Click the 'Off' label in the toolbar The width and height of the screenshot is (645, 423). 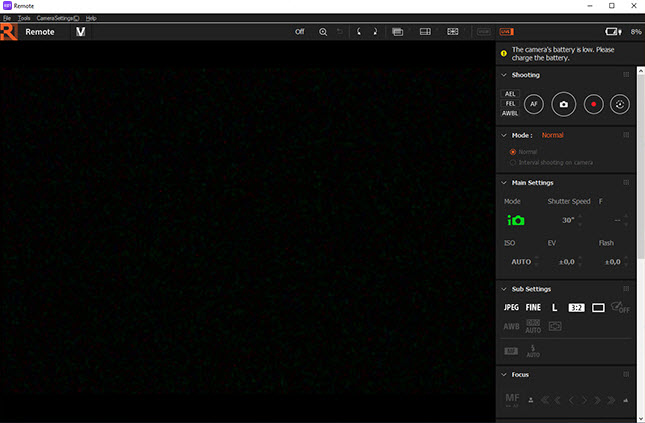coord(299,32)
